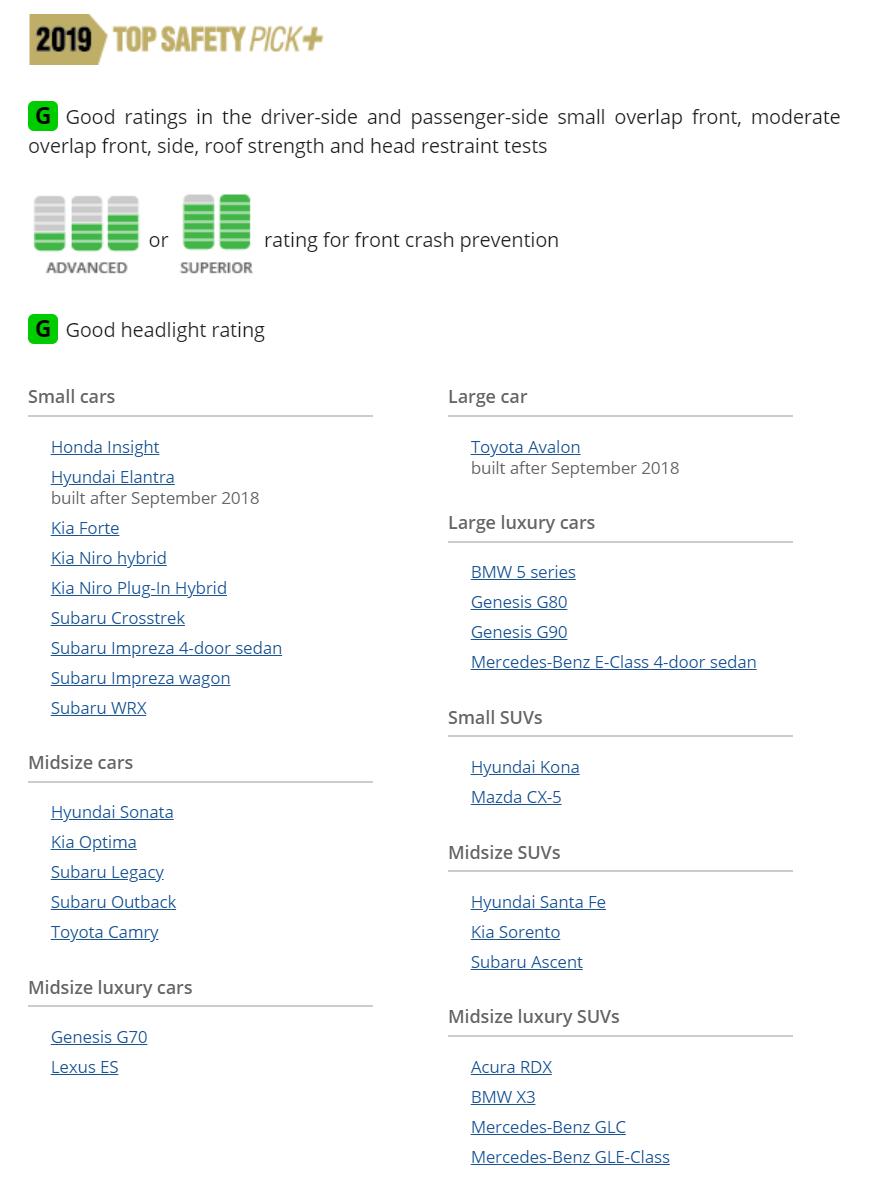Open the Mercedes-Benz GLE-Class link

(570, 1157)
